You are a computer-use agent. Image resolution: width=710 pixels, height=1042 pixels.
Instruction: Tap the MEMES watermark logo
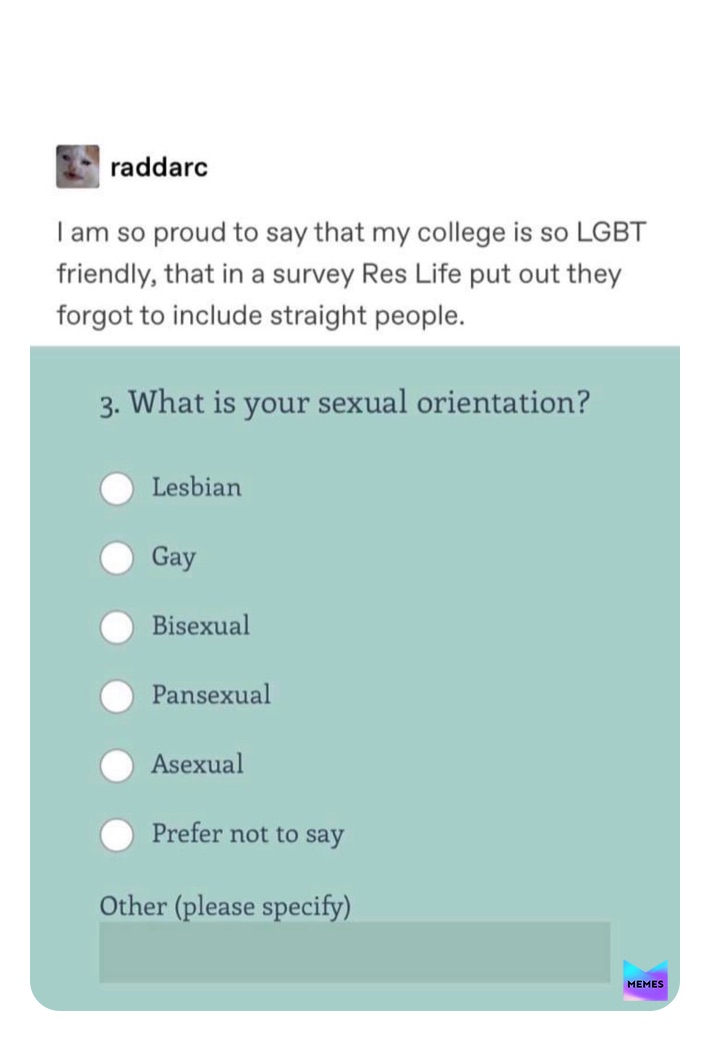pyautogui.click(x=645, y=980)
